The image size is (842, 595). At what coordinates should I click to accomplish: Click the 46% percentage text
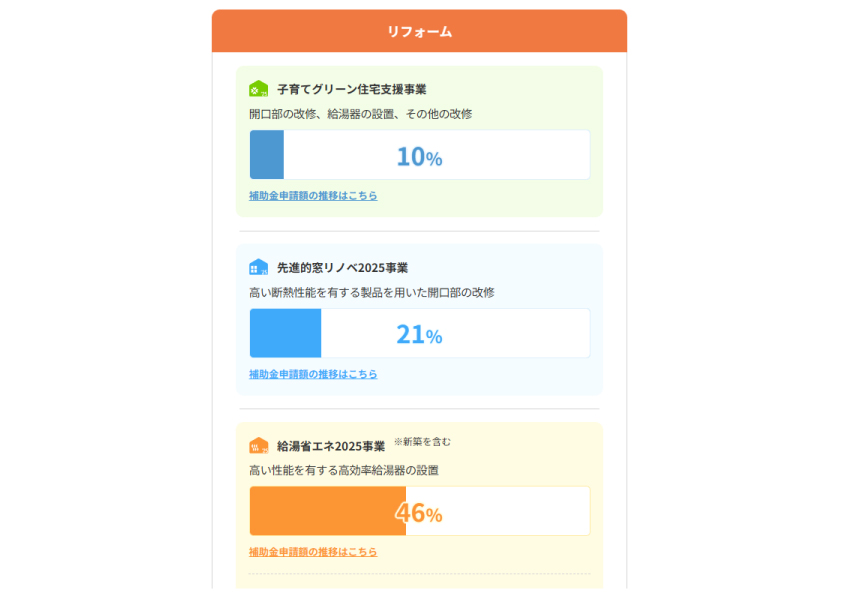419,513
